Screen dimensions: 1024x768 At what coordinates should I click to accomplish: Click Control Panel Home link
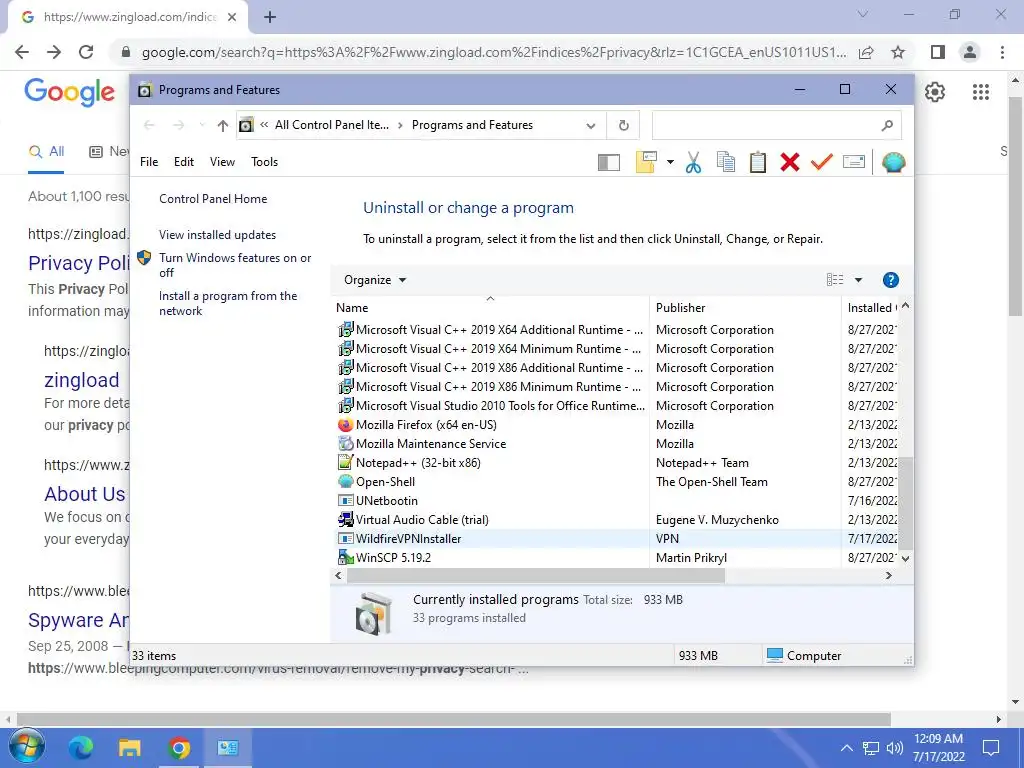pyautogui.click(x=213, y=199)
